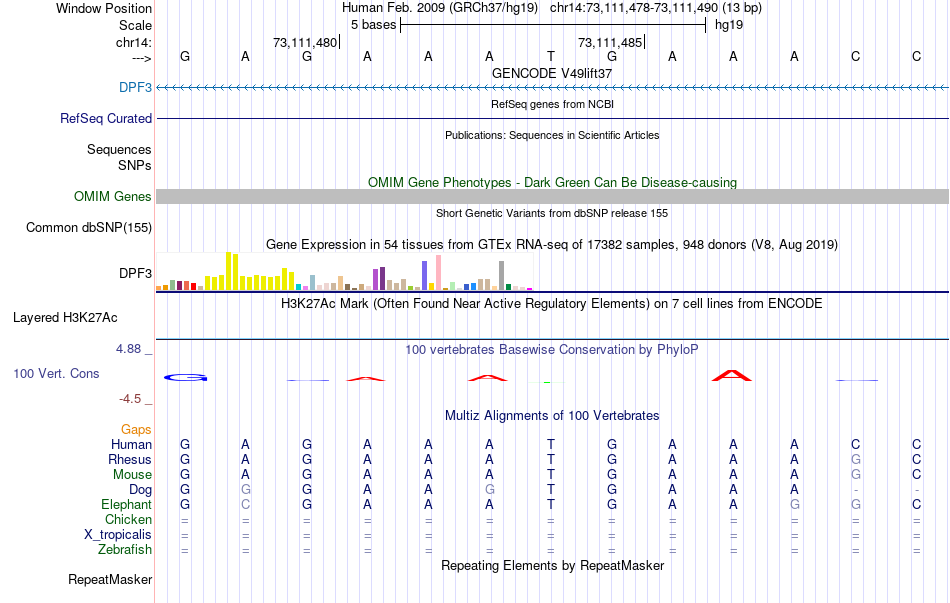
Task: Click the Chicken alignment row label
Action: click(x=128, y=519)
